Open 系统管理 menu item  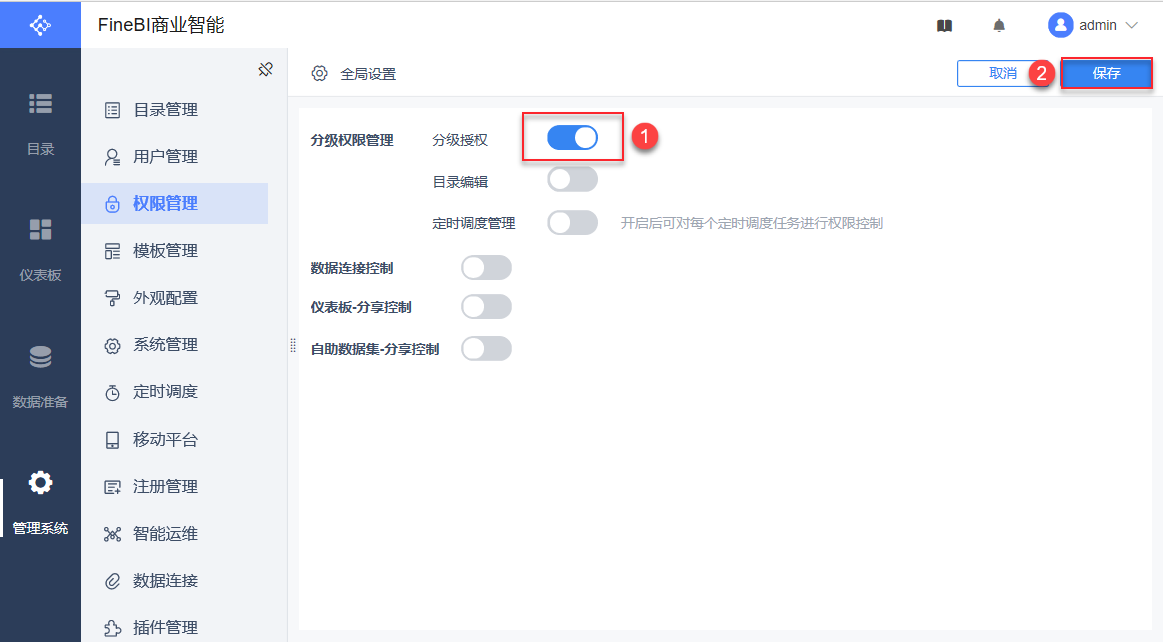tap(165, 345)
